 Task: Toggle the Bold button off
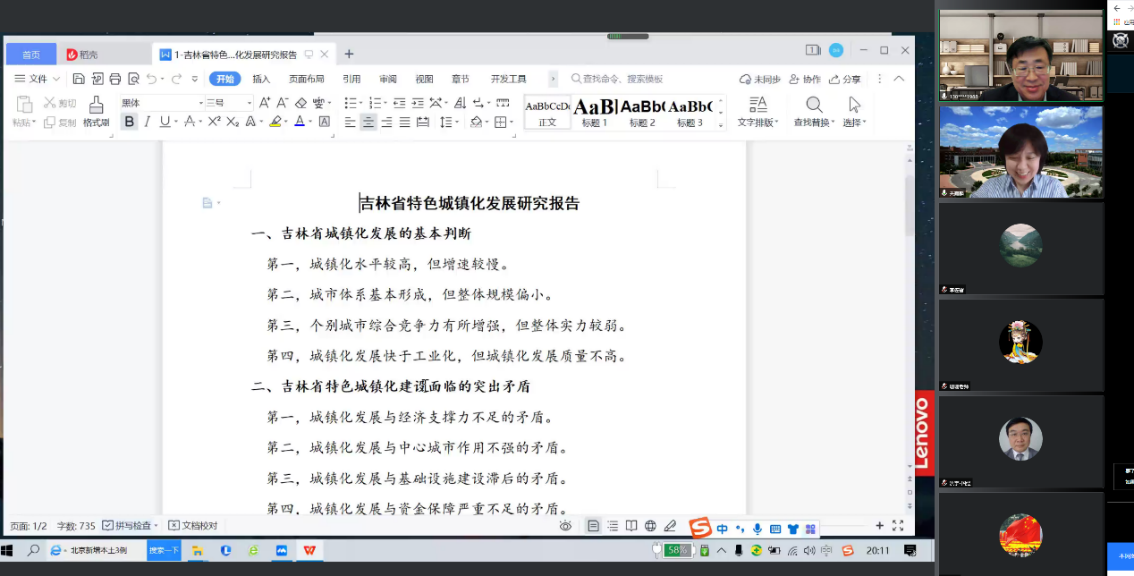(129, 122)
